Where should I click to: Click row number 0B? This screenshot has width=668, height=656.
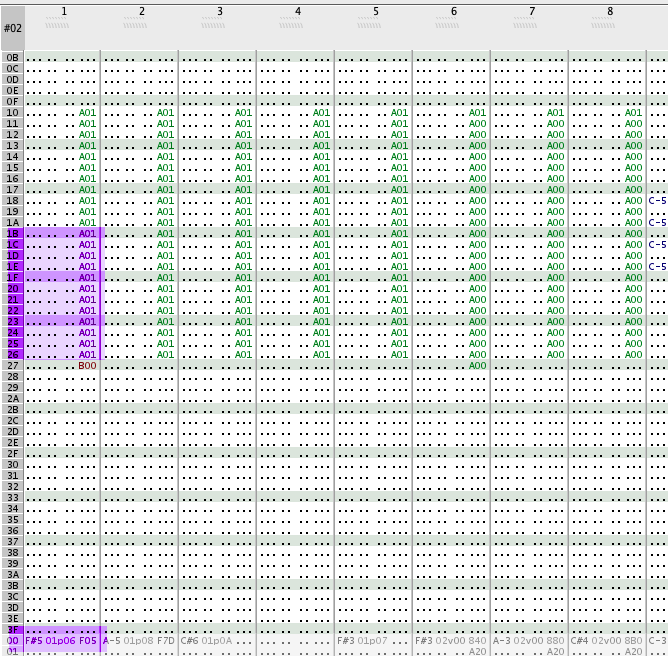[x=12, y=58]
